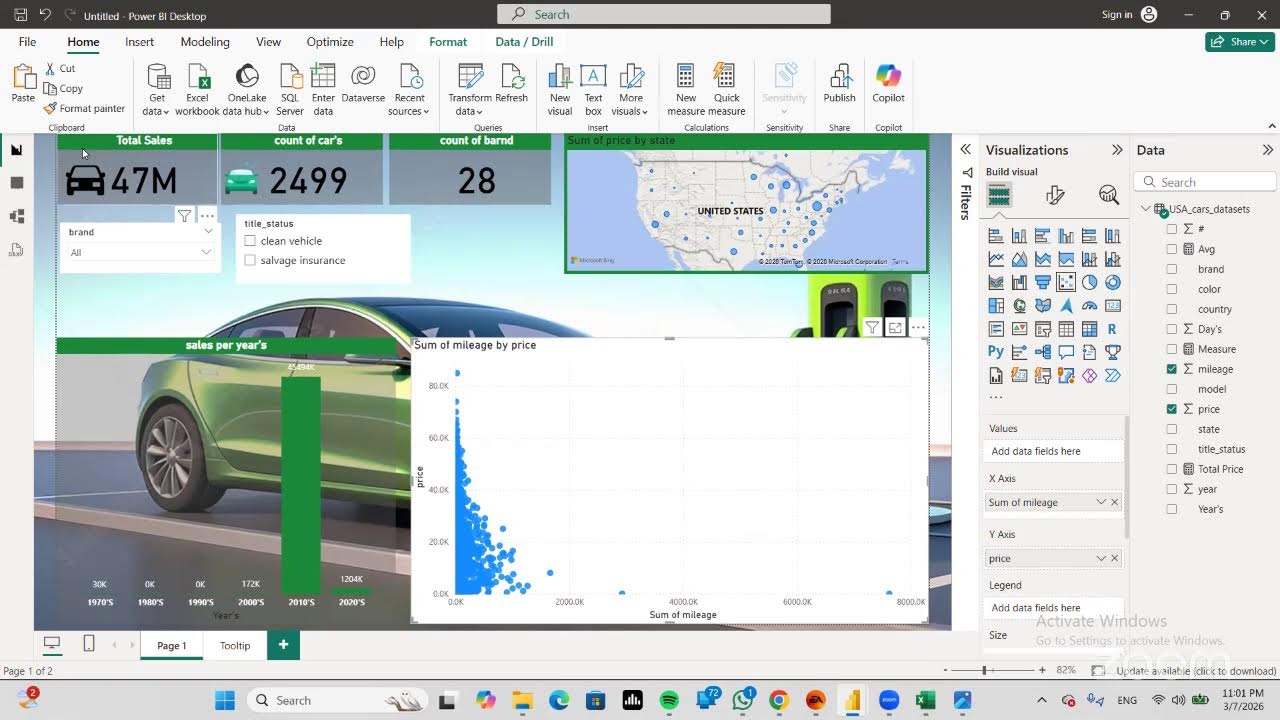Check the salvage insurance slicer option
The width and height of the screenshot is (1280, 720).
[250, 260]
